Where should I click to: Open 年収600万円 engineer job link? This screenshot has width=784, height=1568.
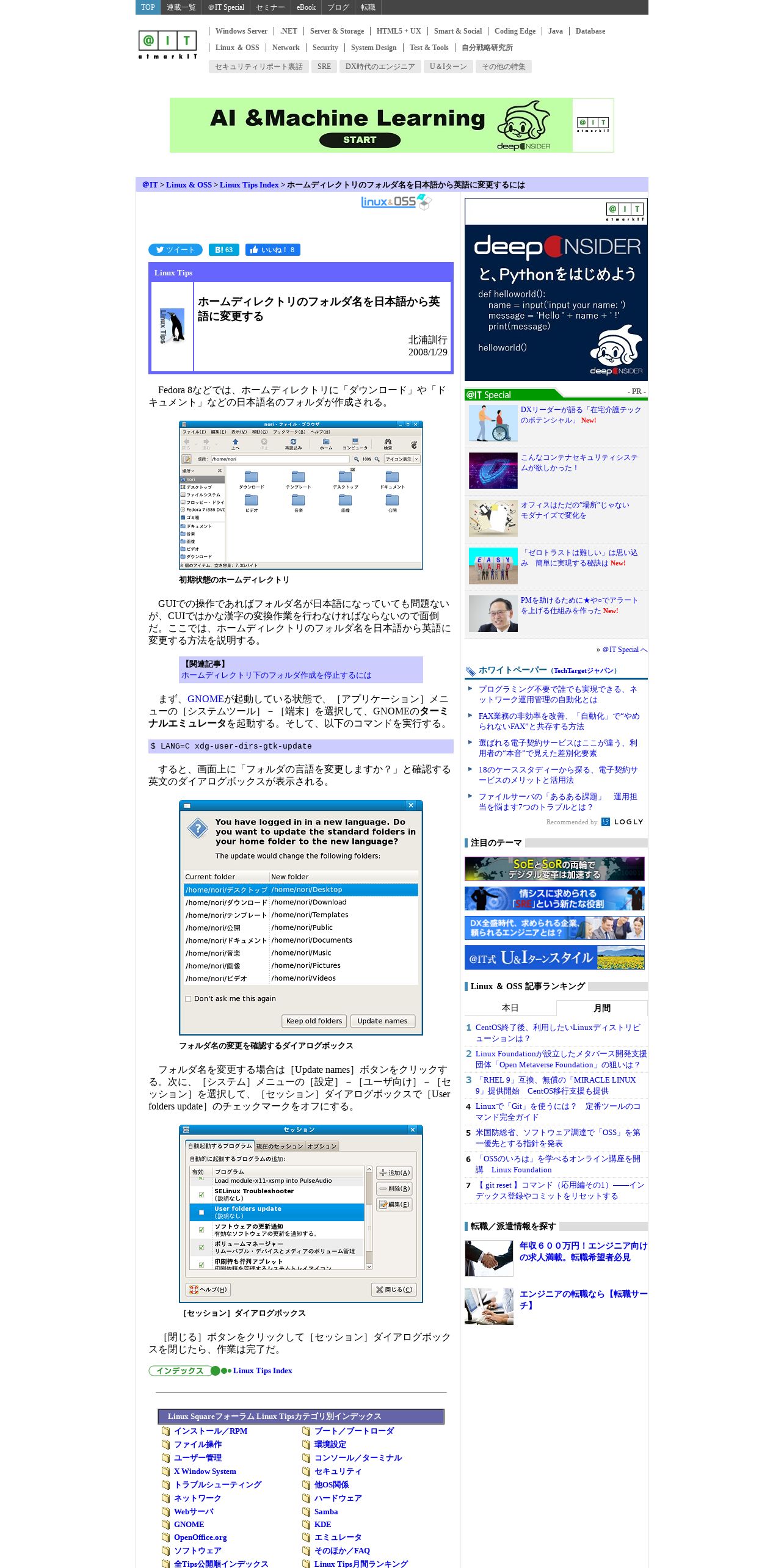(583, 1251)
